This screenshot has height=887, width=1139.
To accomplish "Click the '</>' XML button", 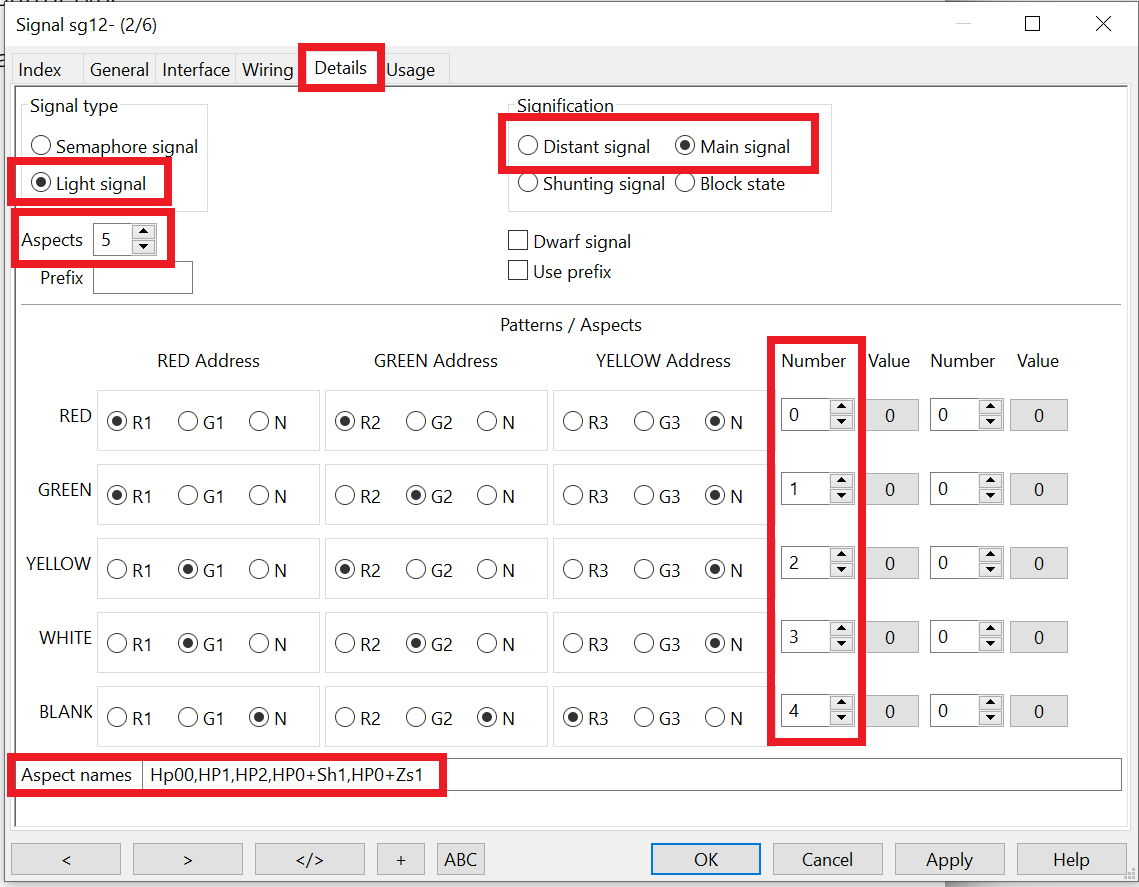I will pyautogui.click(x=309, y=859).
